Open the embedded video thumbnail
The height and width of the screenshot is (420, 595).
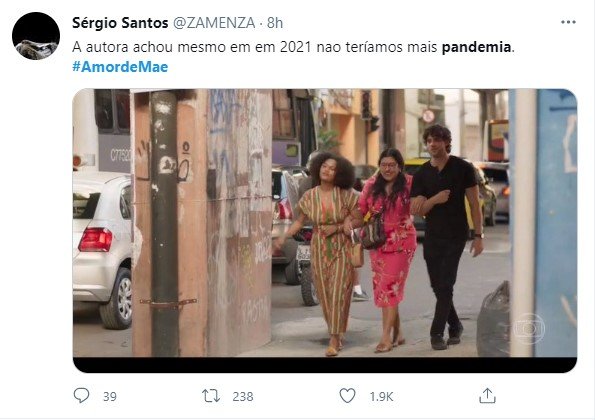325,231
